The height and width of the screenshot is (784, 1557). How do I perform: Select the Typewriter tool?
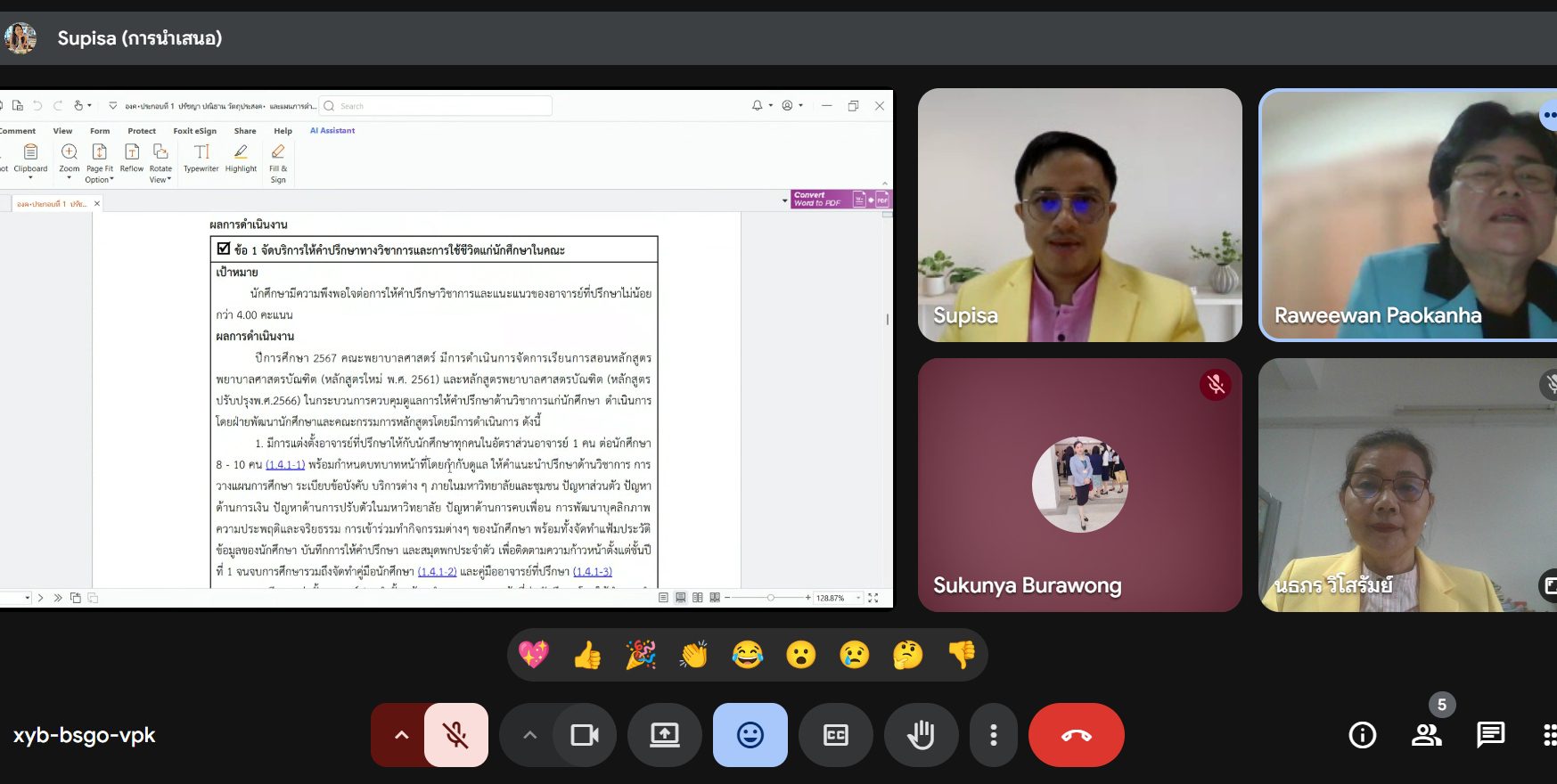tap(201, 158)
